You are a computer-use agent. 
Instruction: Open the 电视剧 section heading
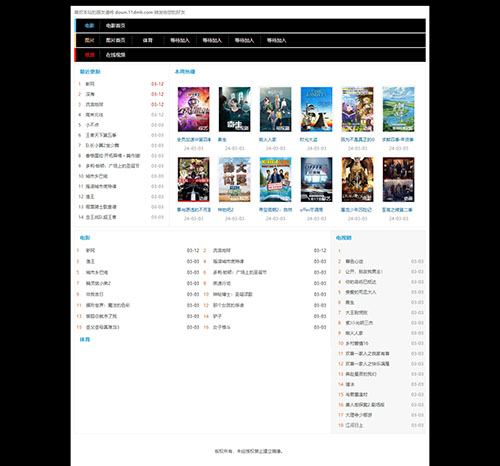coord(344,238)
